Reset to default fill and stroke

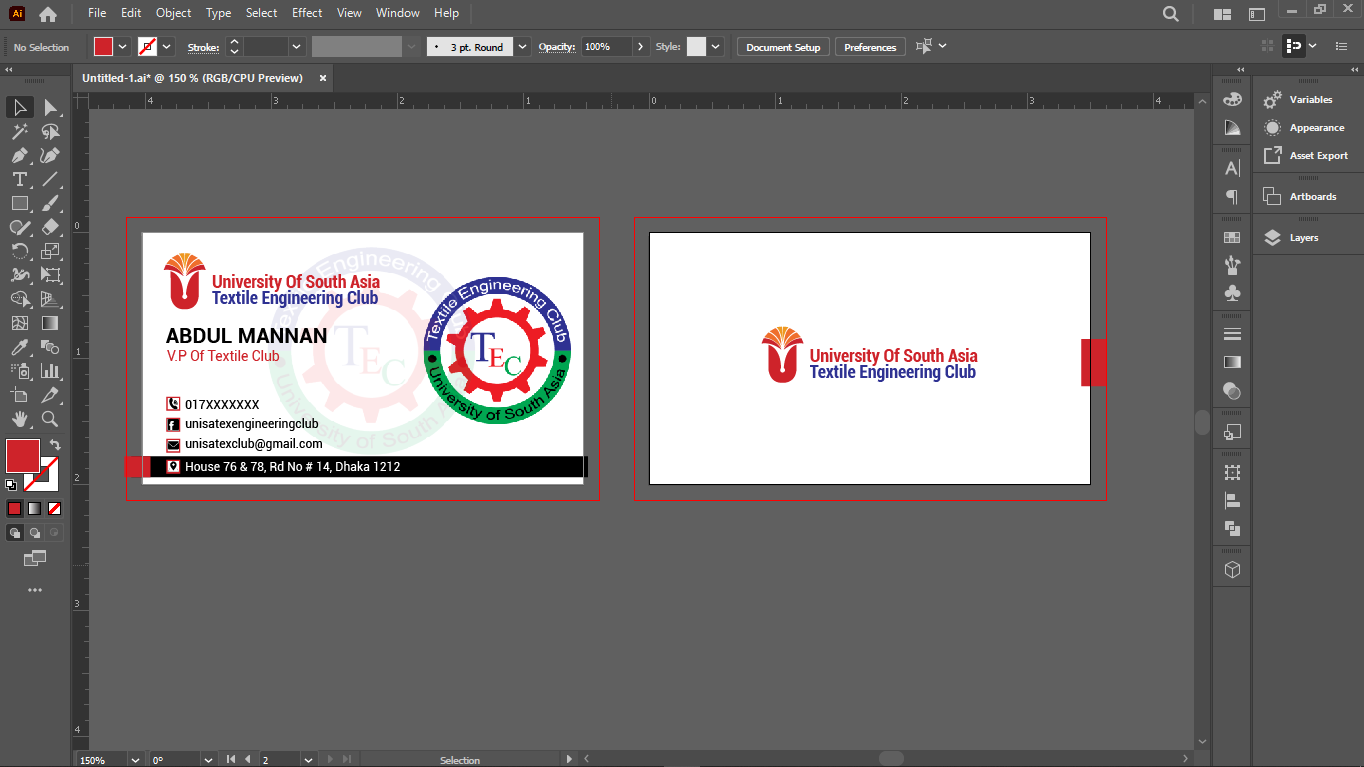tap(11, 485)
